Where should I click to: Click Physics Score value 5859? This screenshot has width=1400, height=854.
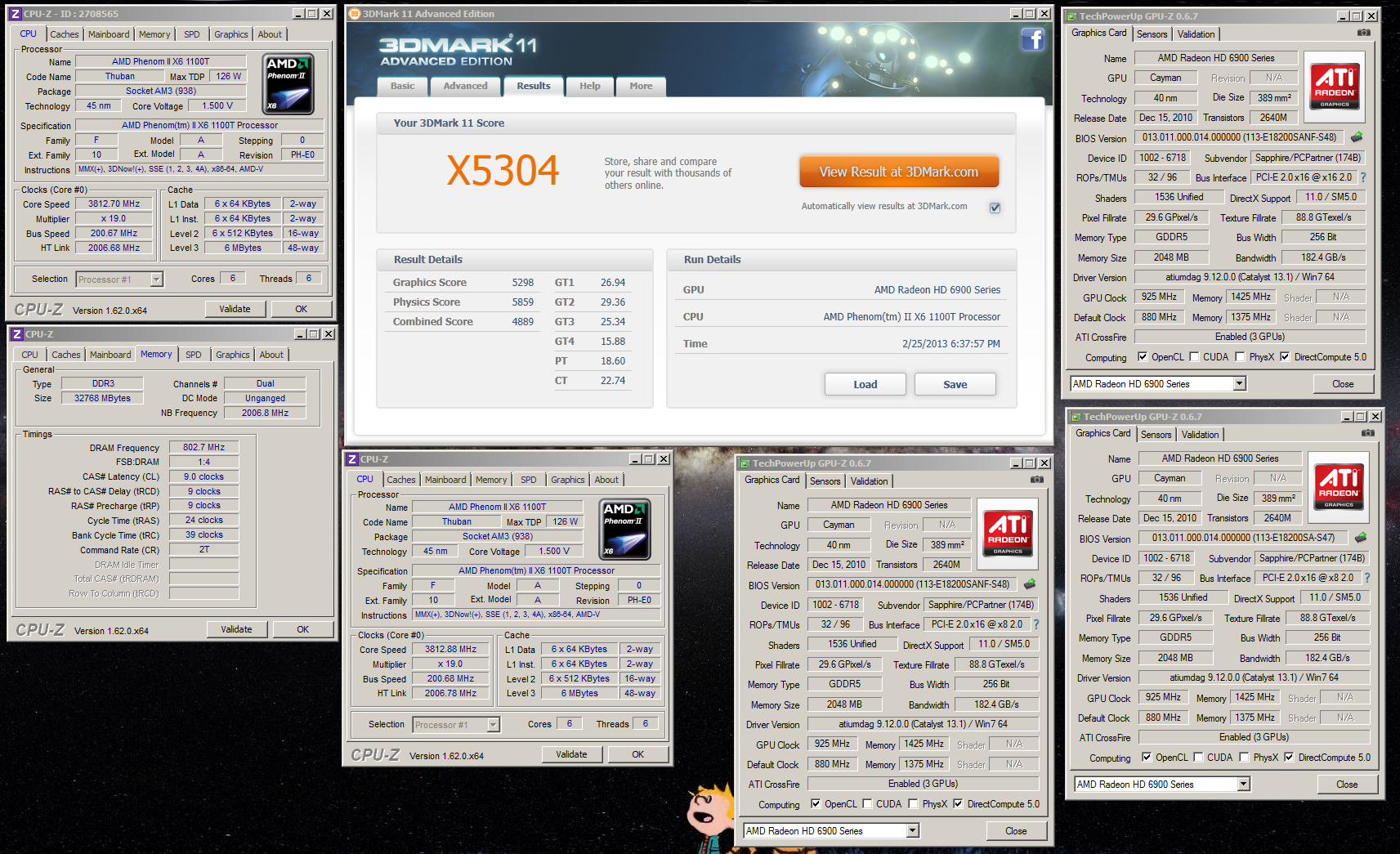click(x=523, y=302)
